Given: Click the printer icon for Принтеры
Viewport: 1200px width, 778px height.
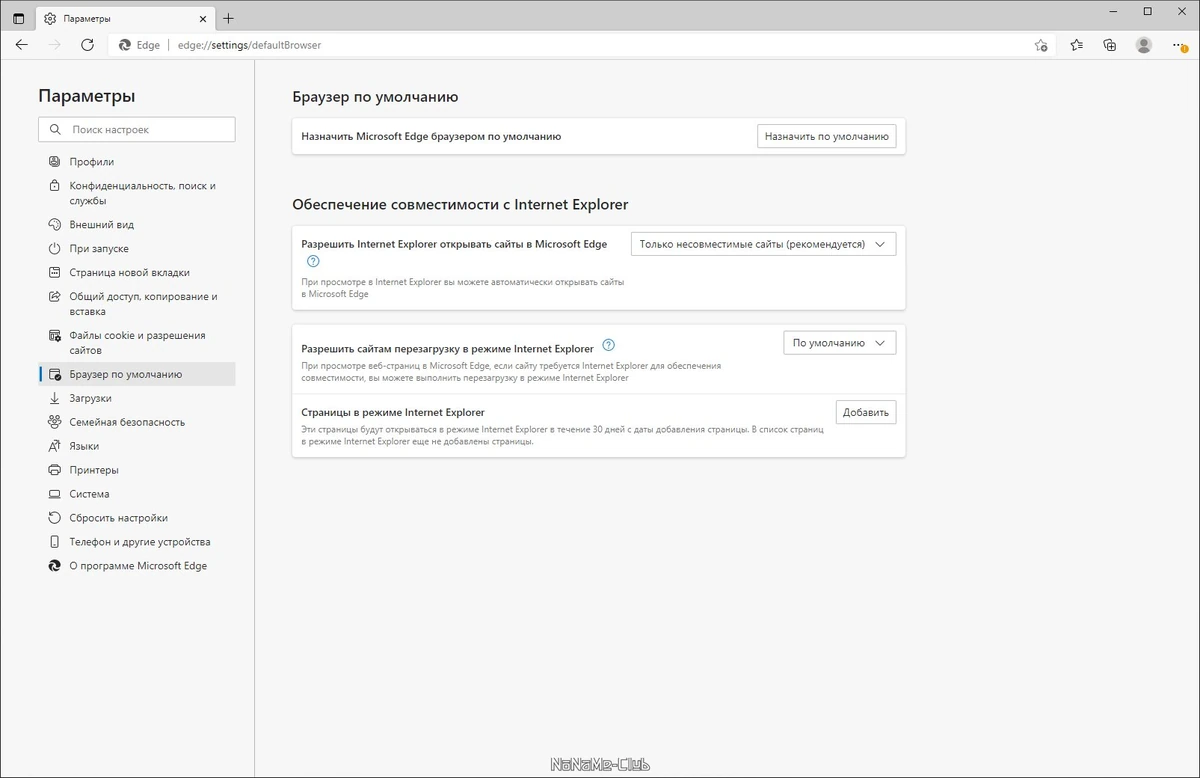Looking at the screenshot, I should tap(55, 470).
